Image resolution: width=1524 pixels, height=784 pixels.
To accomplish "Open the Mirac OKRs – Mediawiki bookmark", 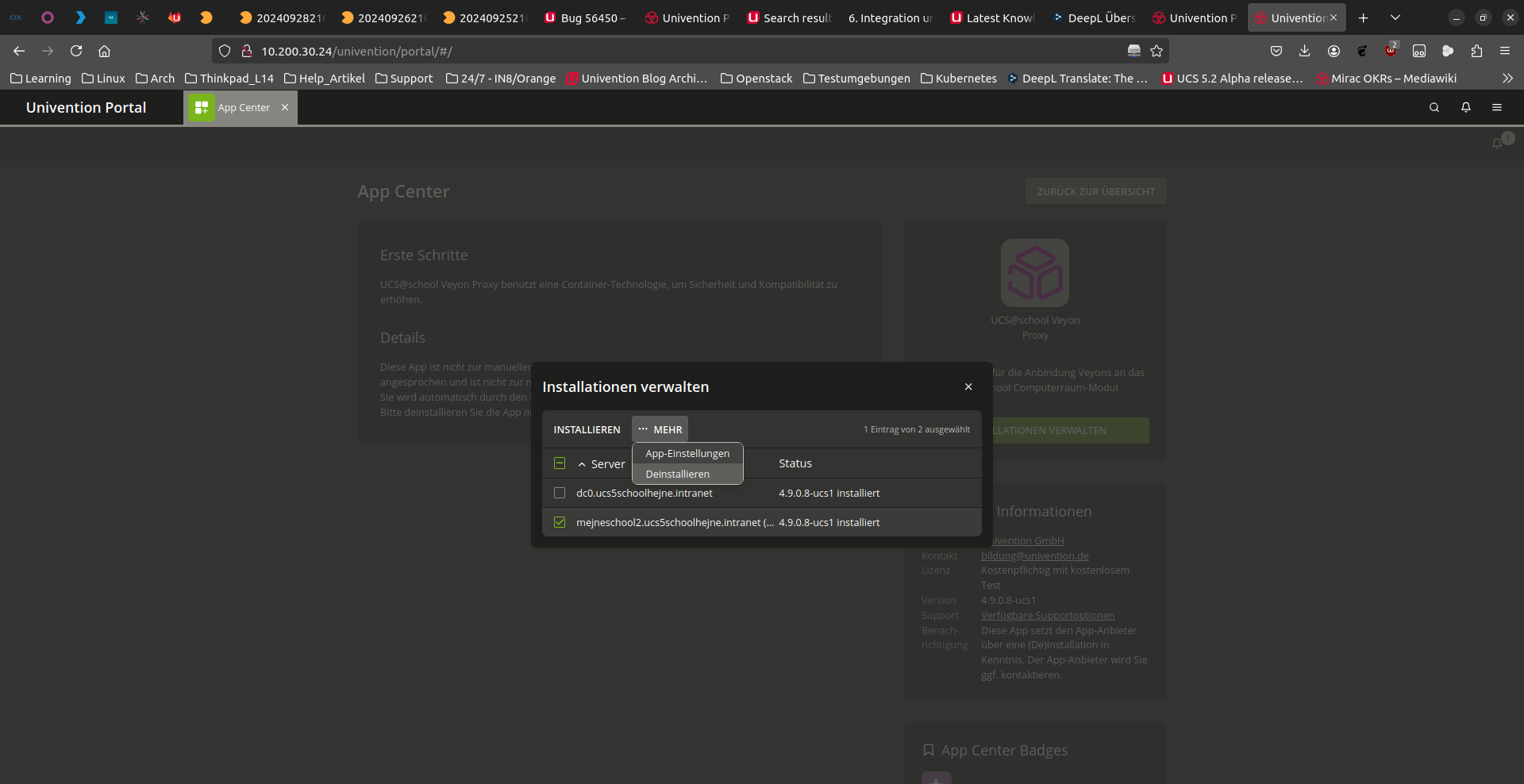I will [1387, 79].
